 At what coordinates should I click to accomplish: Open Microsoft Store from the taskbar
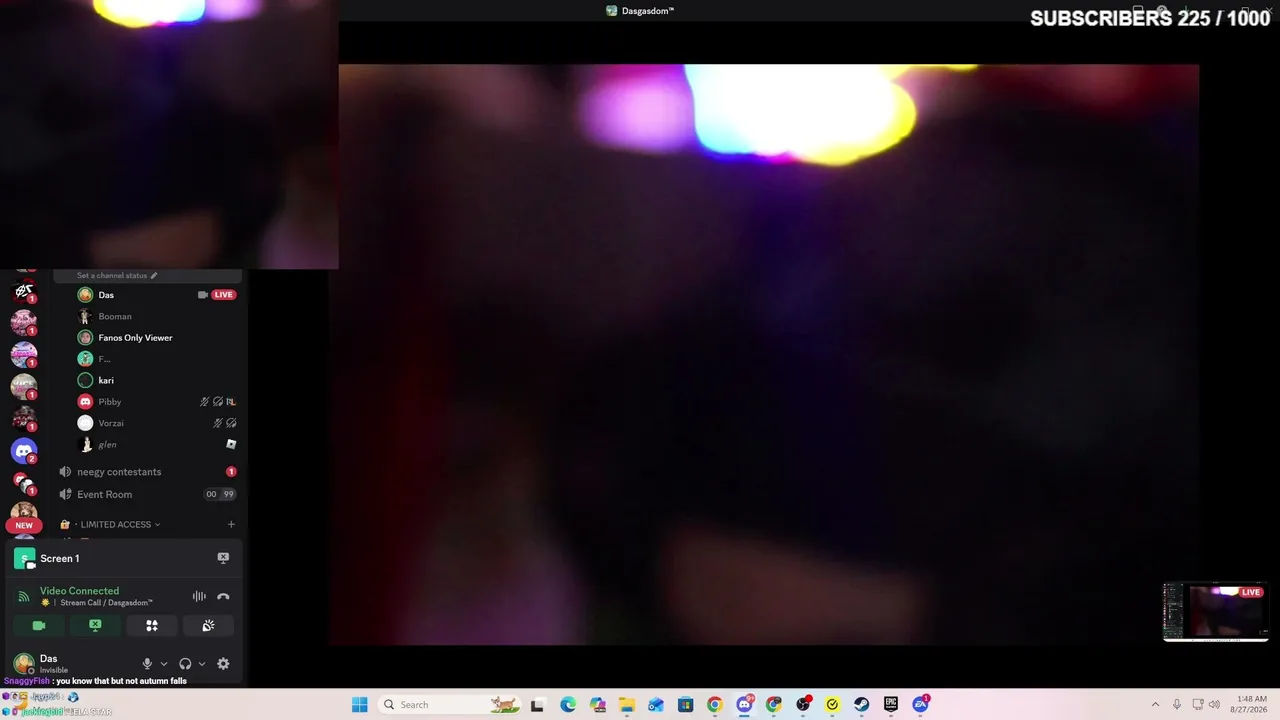[685, 705]
